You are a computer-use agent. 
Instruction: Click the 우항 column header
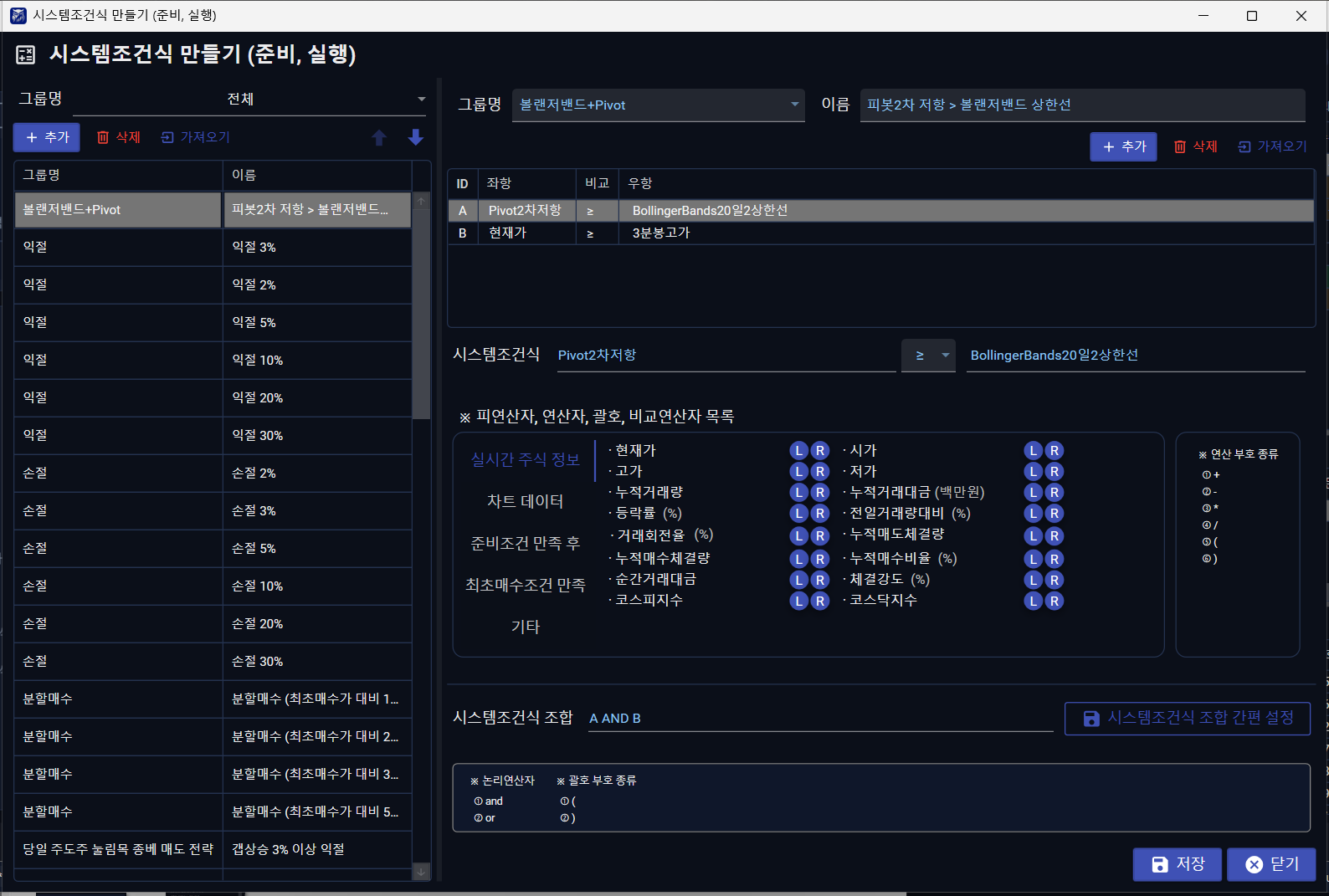(967, 184)
